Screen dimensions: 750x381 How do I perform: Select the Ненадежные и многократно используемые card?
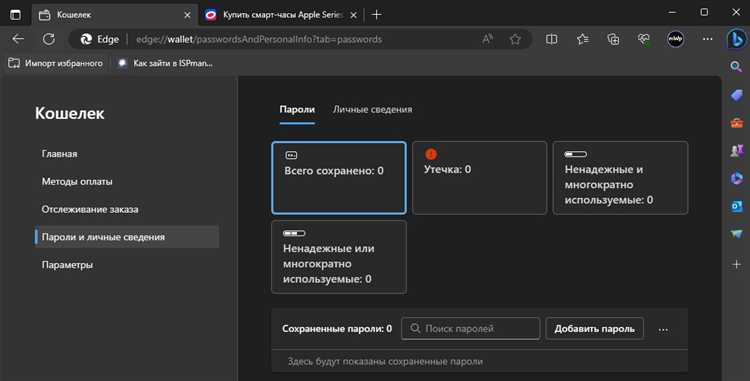tap(620, 178)
